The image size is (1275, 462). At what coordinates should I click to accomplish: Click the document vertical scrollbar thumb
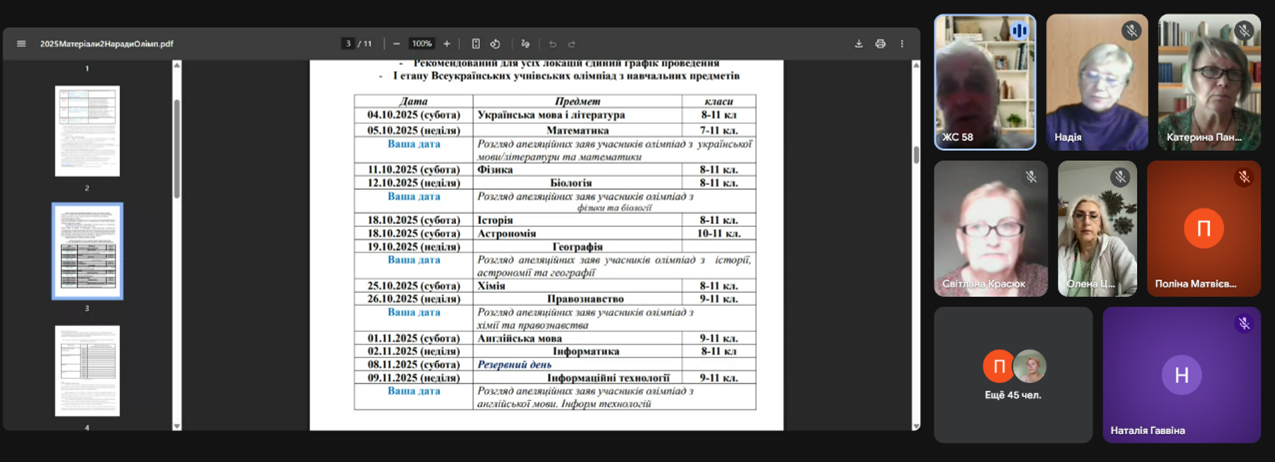click(916, 155)
